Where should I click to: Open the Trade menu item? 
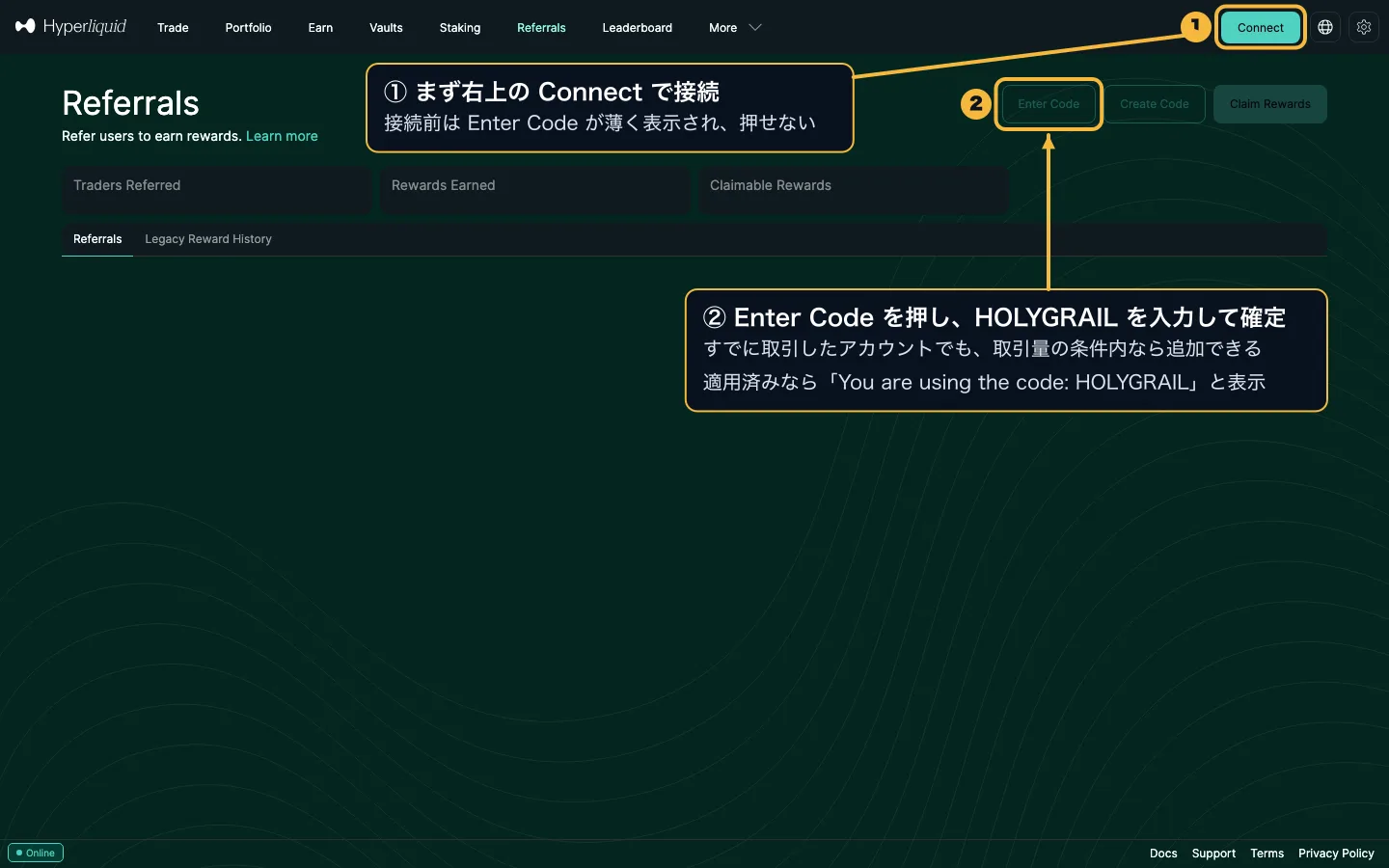click(173, 28)
